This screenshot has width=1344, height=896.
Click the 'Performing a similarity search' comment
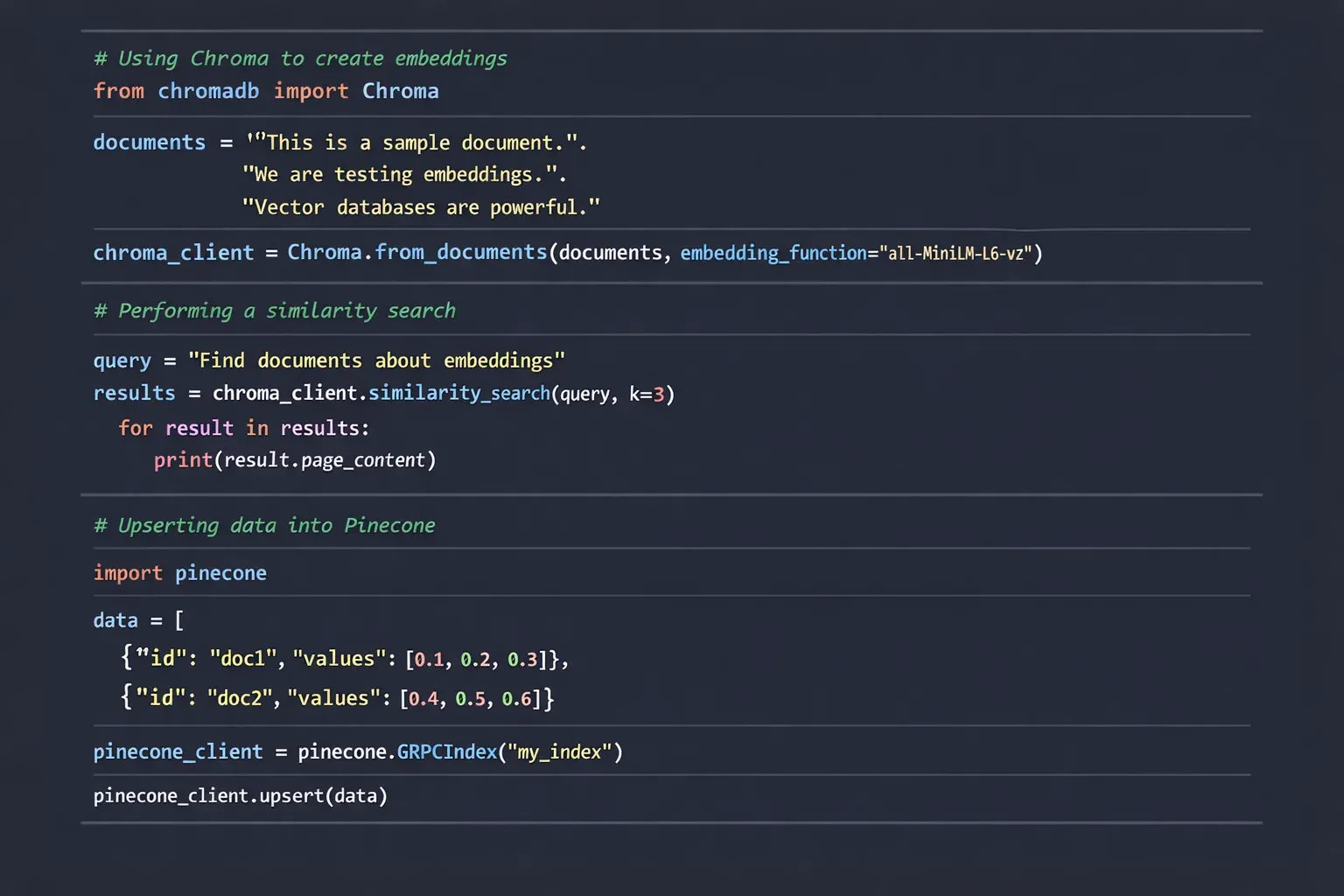[x=275, y=311]
